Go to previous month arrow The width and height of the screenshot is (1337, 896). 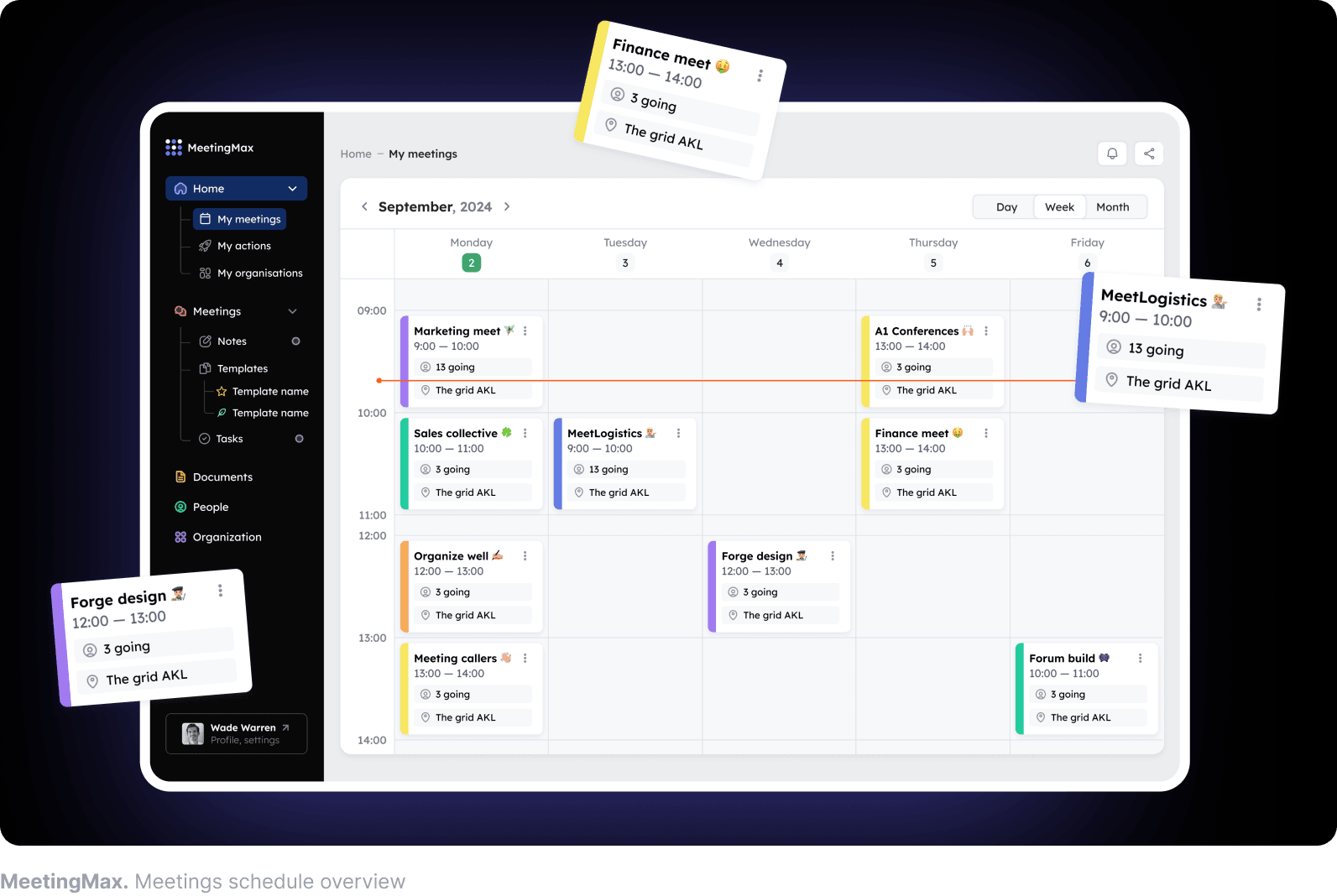tap(364, 206)
